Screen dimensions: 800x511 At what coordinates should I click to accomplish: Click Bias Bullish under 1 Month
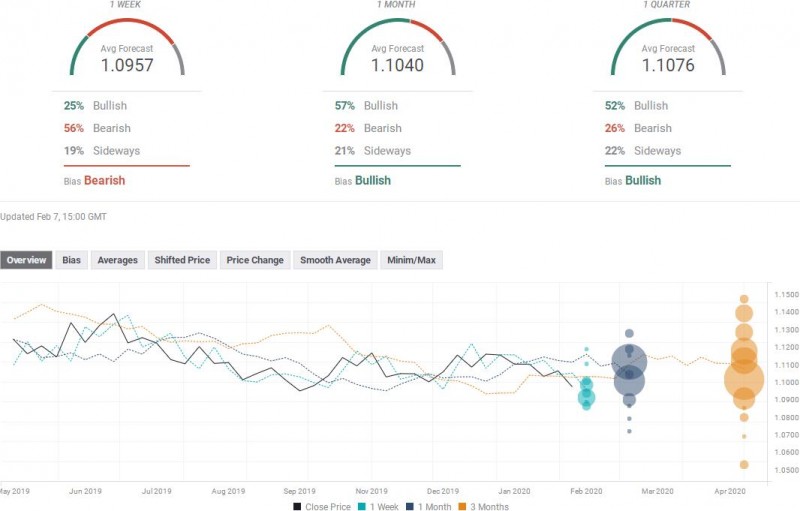coord(363,181)
